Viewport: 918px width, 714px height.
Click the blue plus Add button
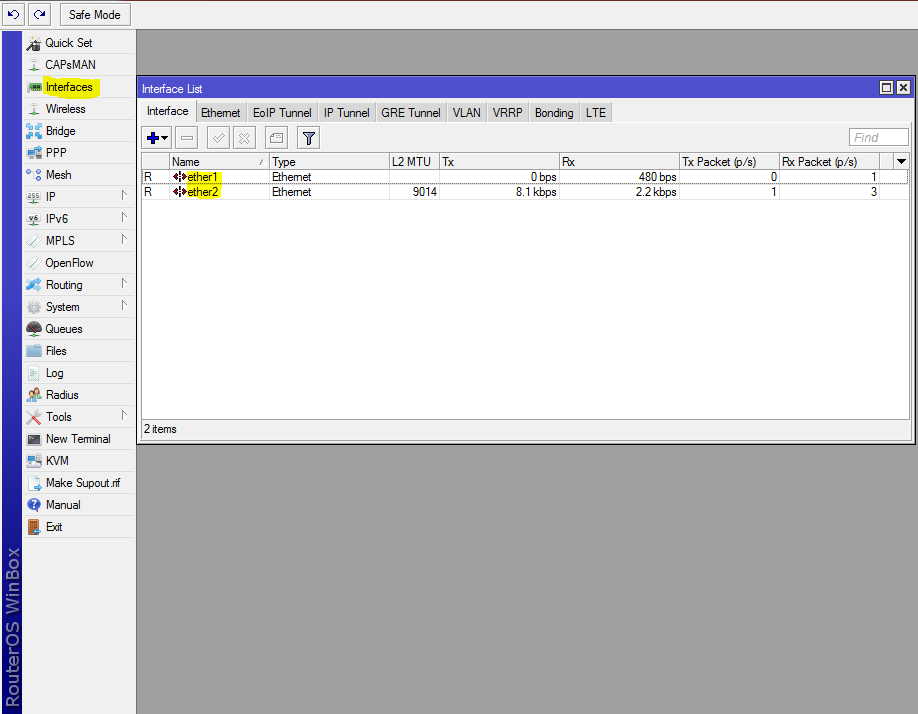pyautogui.click(x=156, y=138)
